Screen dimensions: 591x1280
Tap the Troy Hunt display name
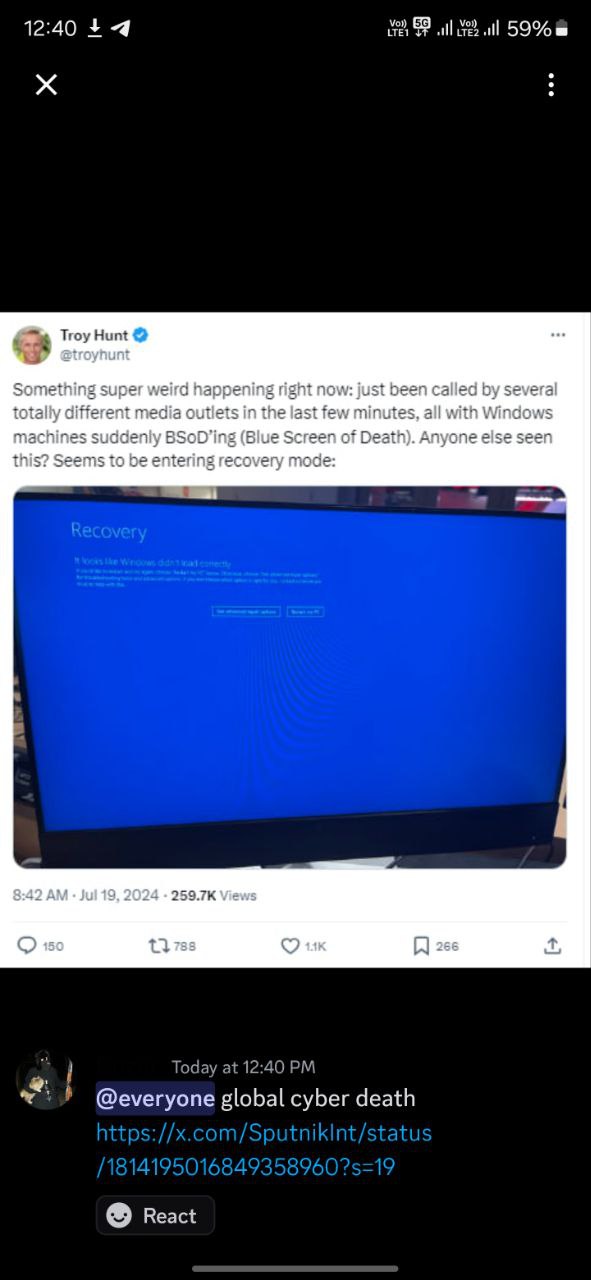pos(94,335)
